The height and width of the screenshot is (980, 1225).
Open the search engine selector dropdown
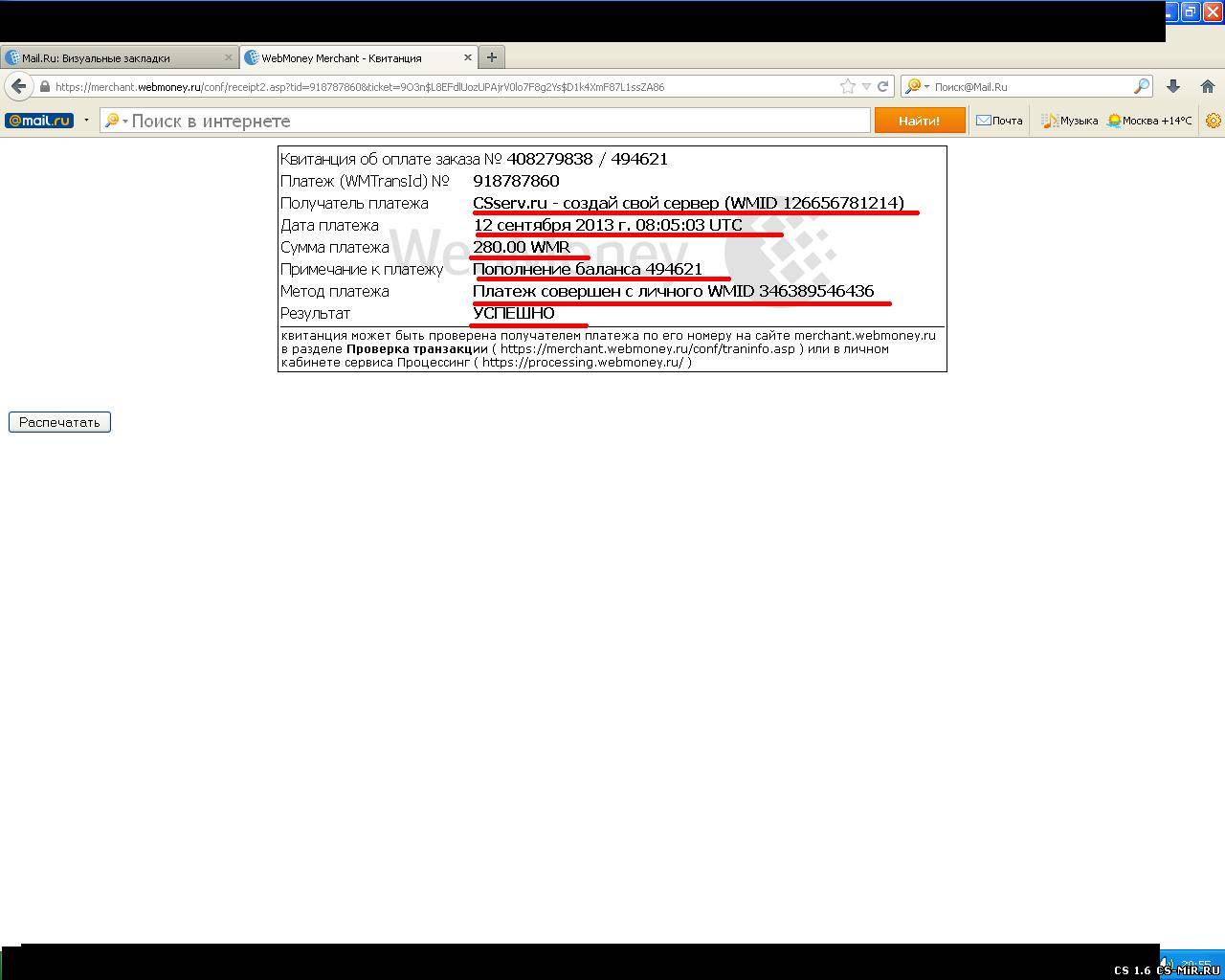[917, 86]
